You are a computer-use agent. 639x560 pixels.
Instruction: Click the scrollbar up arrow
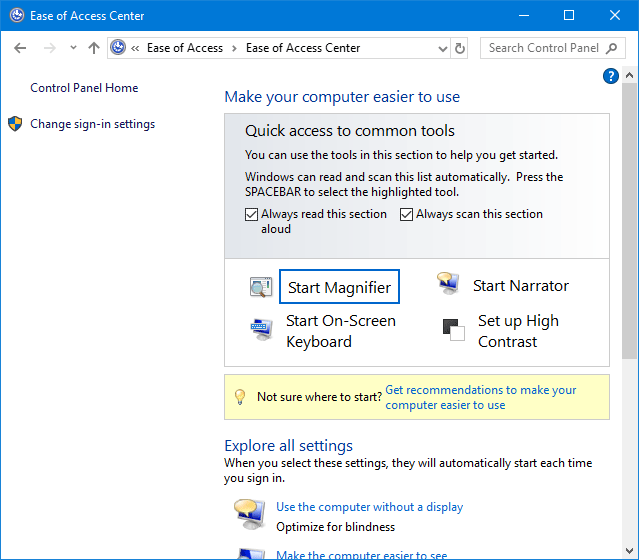tap(629, 75)
